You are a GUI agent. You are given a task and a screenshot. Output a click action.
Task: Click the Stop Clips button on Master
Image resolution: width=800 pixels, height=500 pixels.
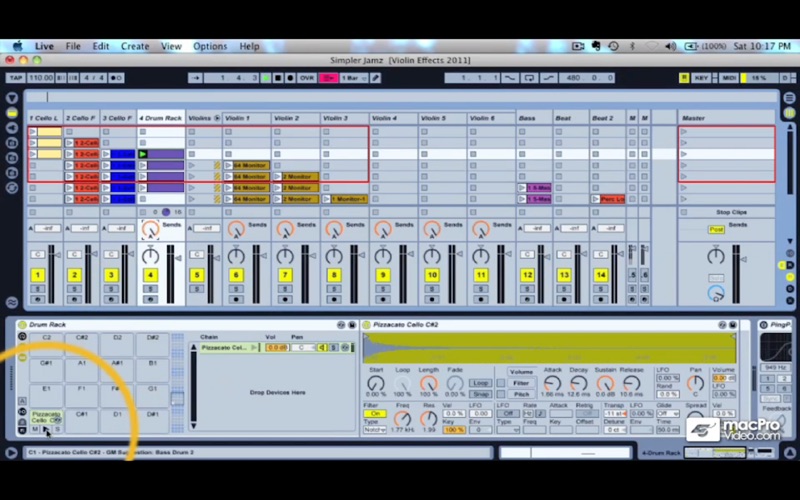(x=729, y=212)
